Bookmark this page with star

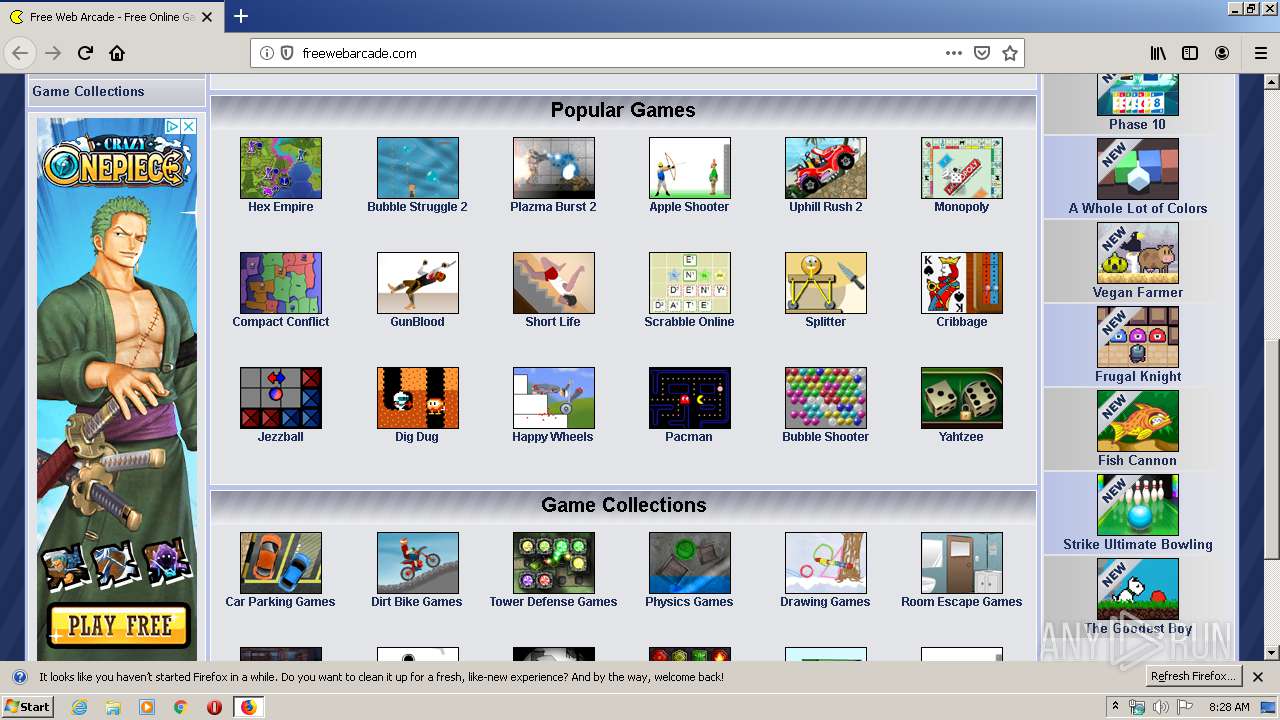click(x=1010, y=53)
